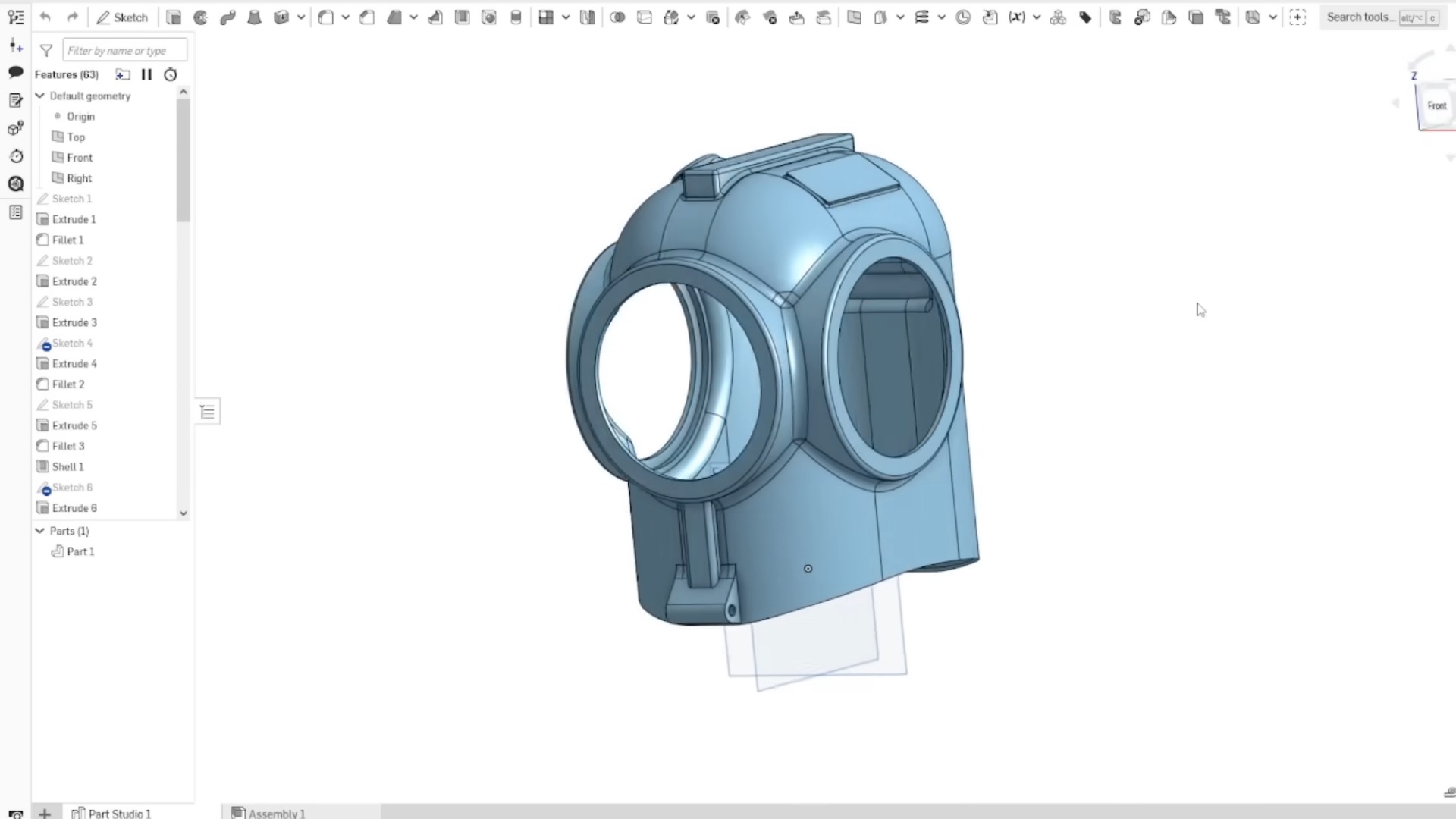Select Shell 1 in the feature list

coord(67,466)
